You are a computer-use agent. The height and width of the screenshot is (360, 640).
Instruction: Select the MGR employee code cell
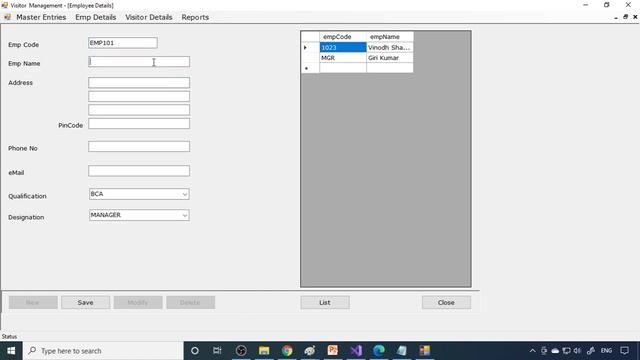click(343, 58)
